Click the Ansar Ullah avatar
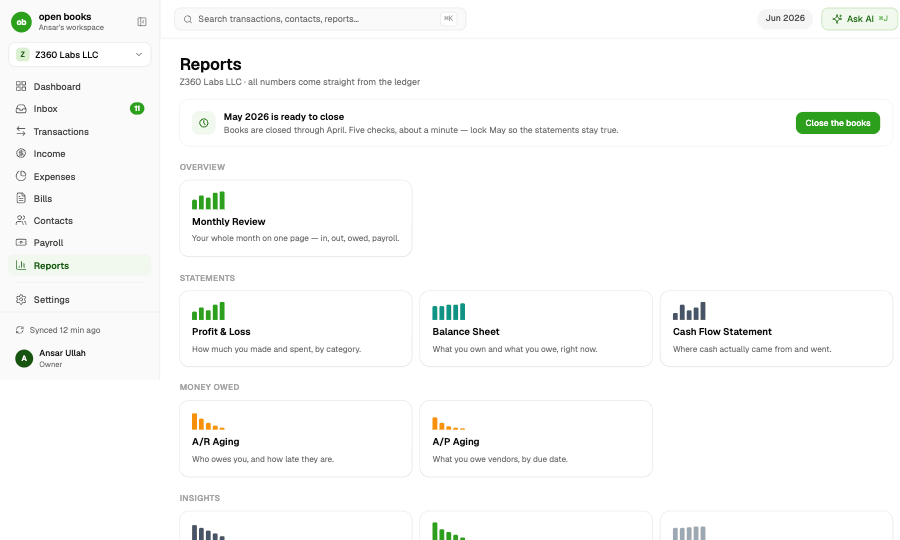Viewport: 900px width, 540px height. (x=24, y=358)
